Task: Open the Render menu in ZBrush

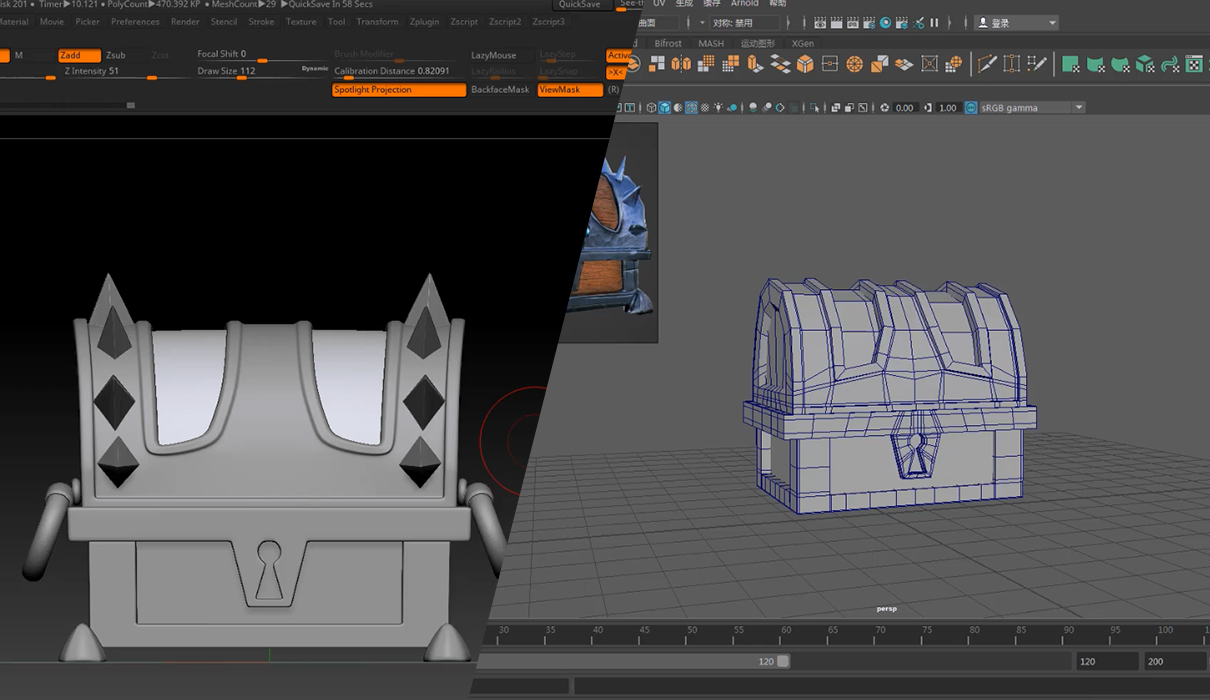Action: pyautogui.click(x=185, y=22)
